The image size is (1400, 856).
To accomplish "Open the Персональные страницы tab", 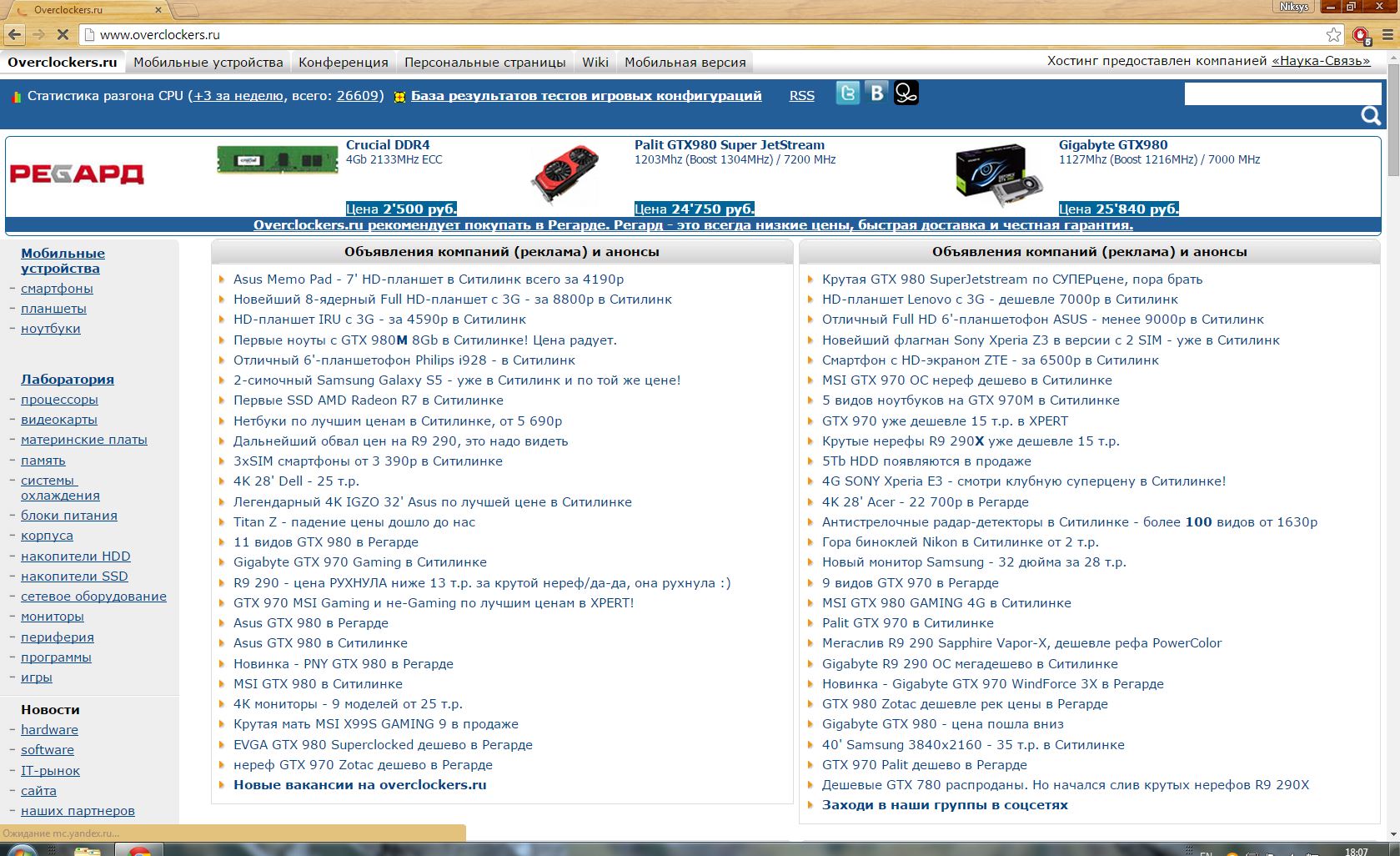I will tap(485, 62).
